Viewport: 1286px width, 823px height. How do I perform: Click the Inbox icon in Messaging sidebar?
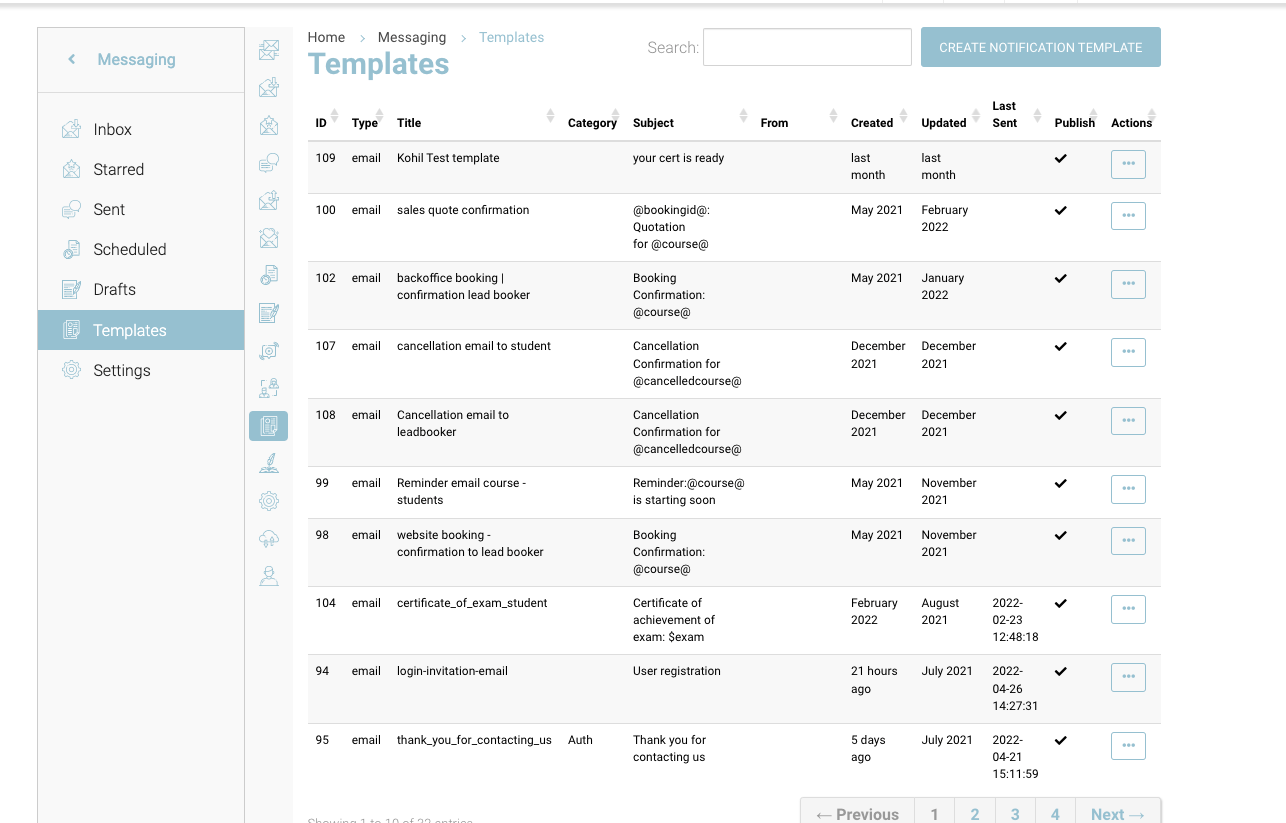pos(71,129)
